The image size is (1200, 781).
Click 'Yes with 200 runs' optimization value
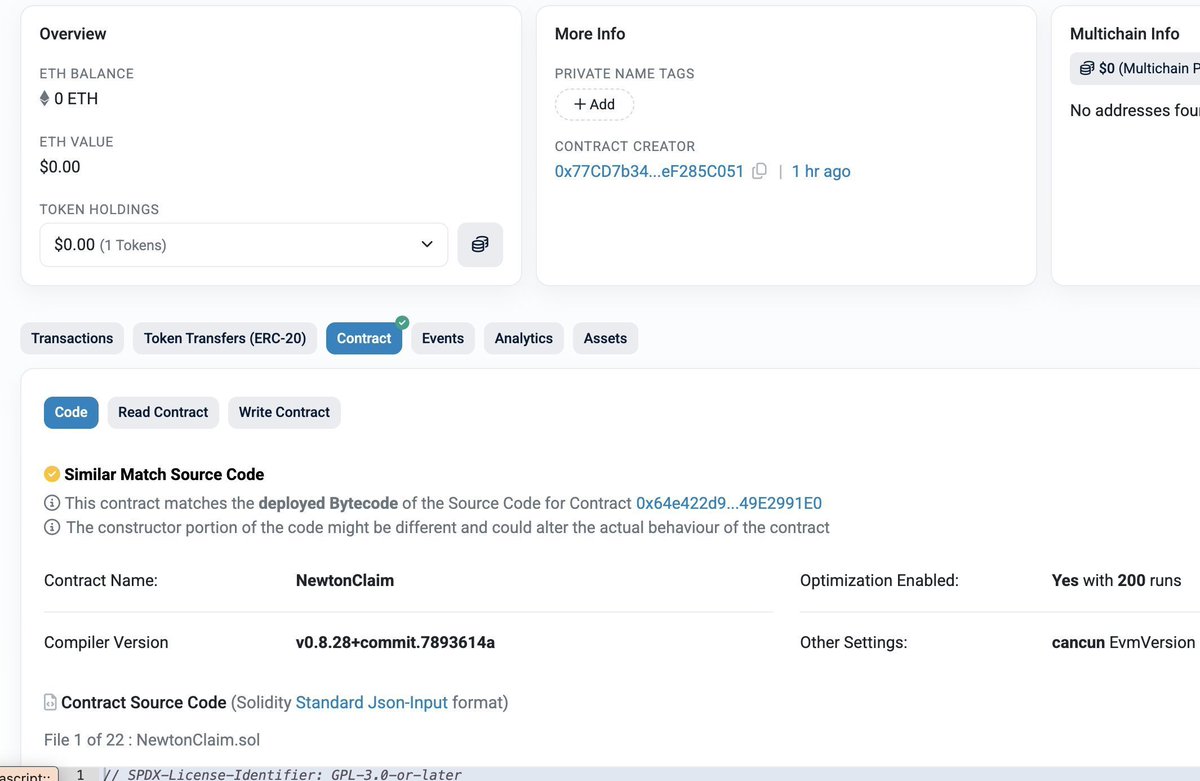click(x=1116, y=580)
